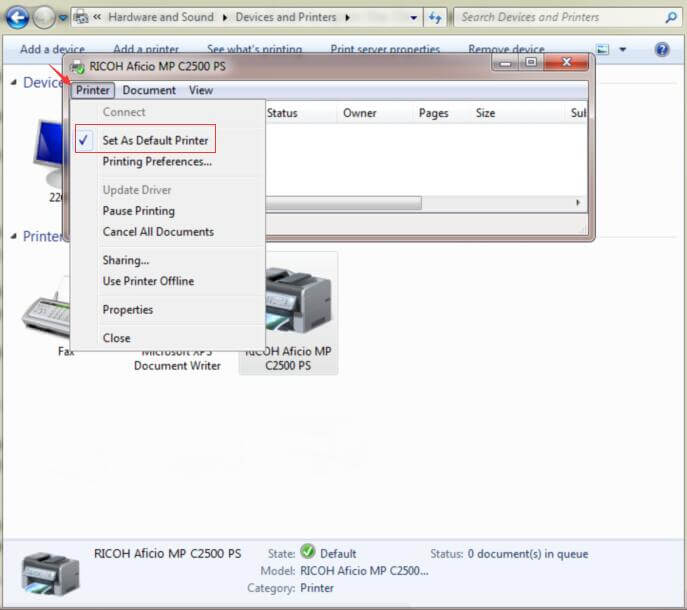Open the view options dropdown arrow

point(623,50)
